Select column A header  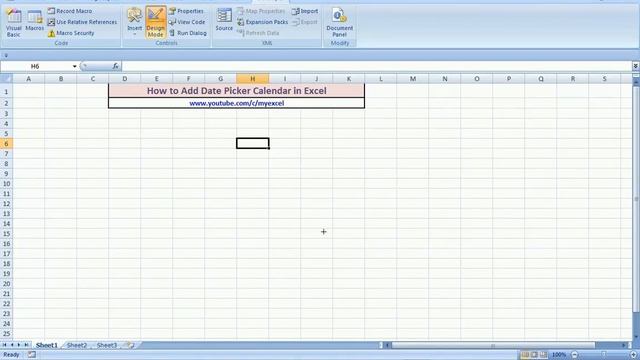[x=29, y=78]
